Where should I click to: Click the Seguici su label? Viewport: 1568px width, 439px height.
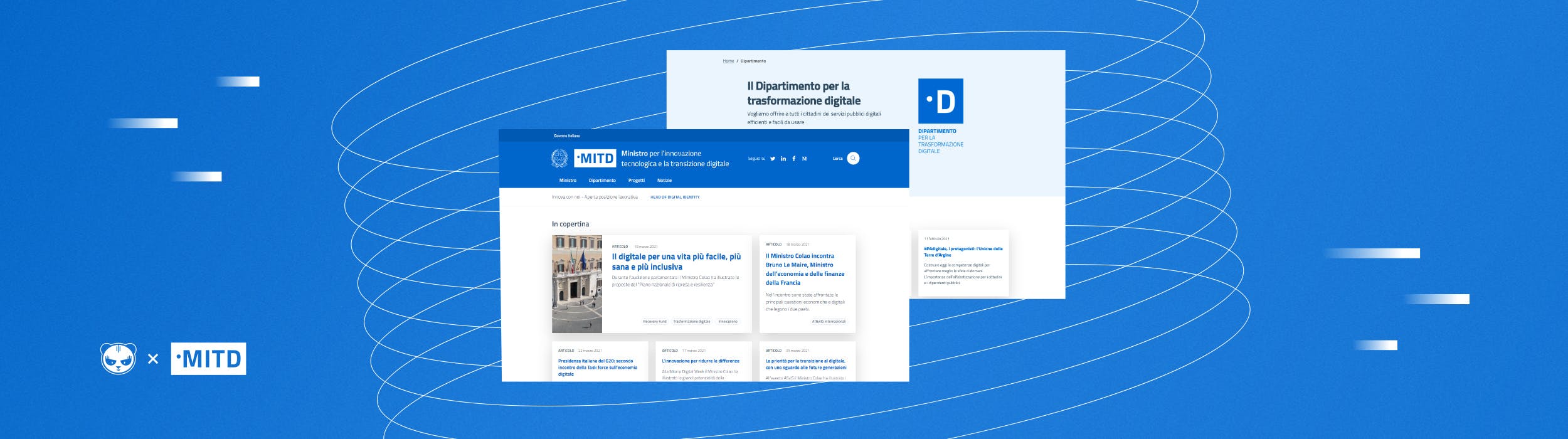pos(756,159)
